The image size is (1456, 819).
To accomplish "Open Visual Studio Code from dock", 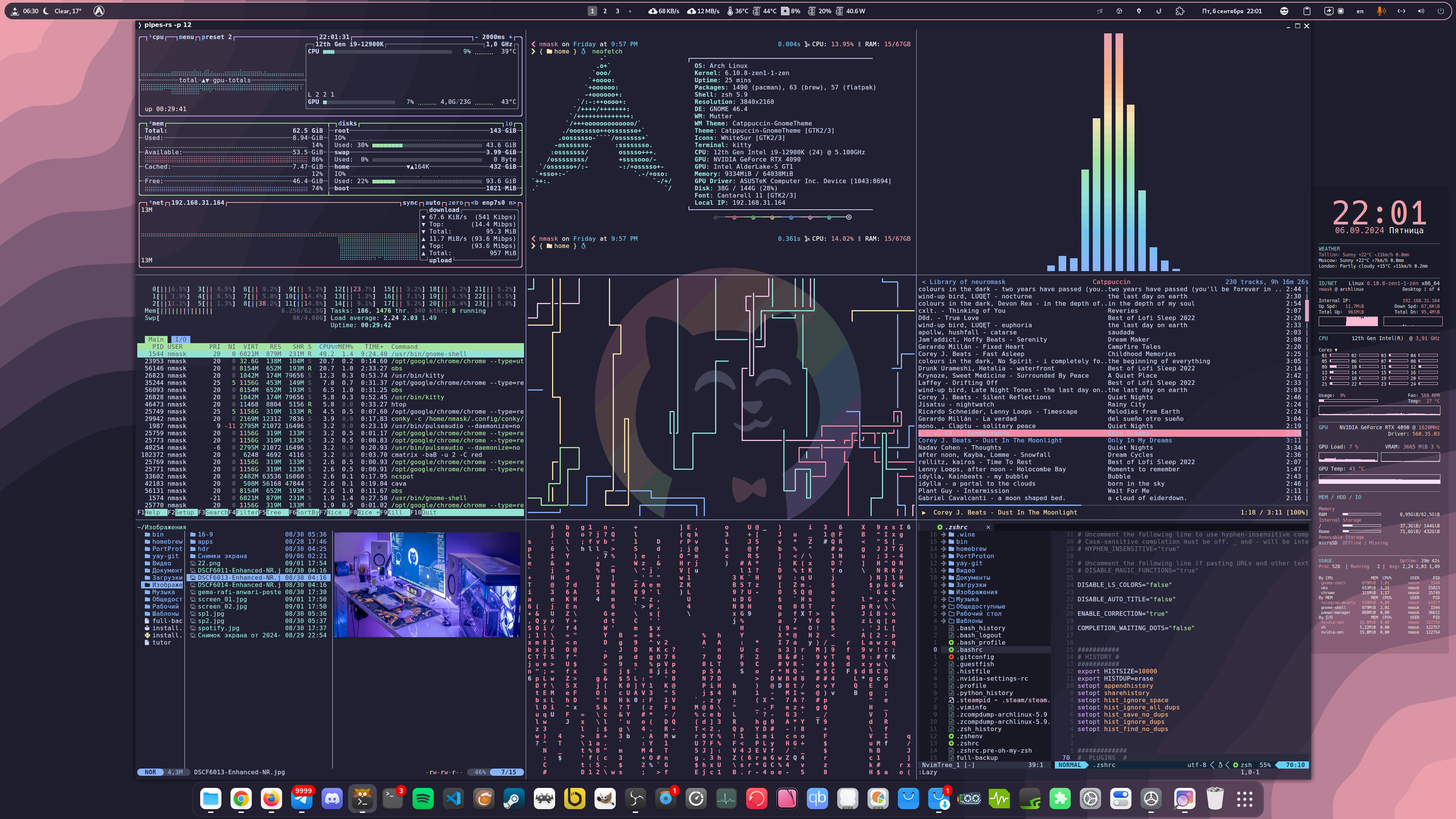I will 453,798.
